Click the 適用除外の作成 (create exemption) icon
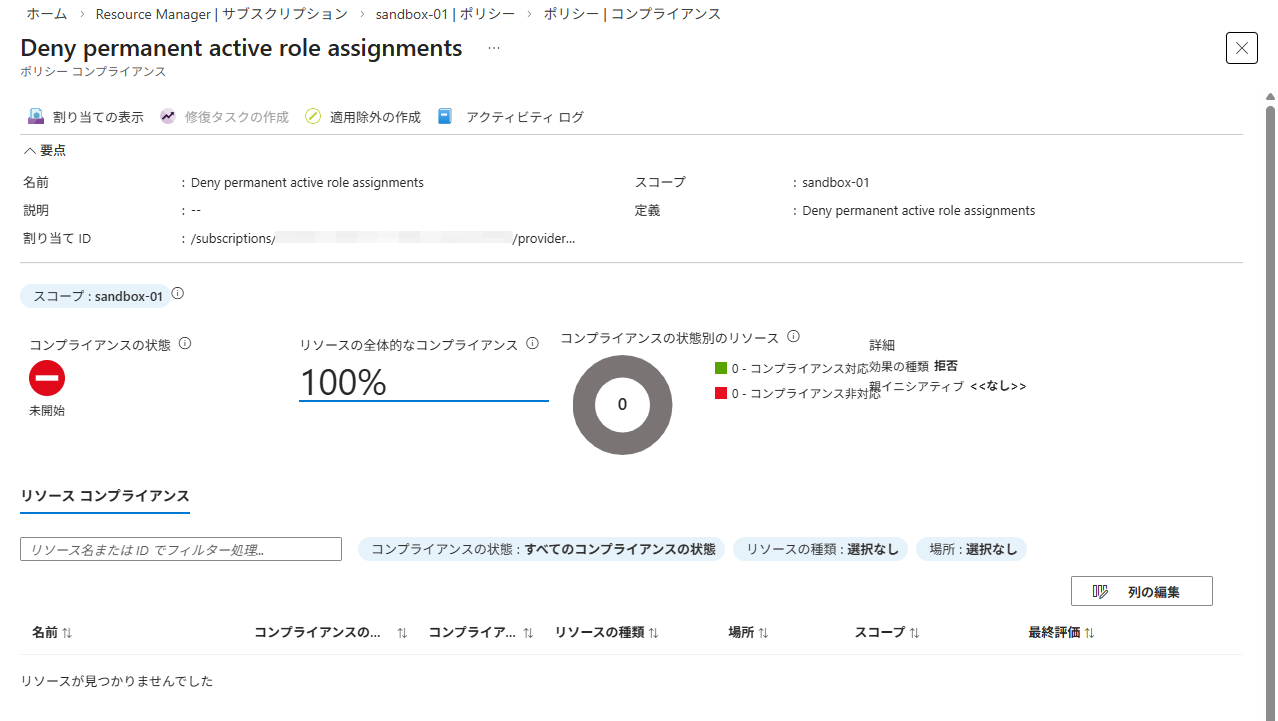This screenshot has height=721, width=1278. point(313,116)
